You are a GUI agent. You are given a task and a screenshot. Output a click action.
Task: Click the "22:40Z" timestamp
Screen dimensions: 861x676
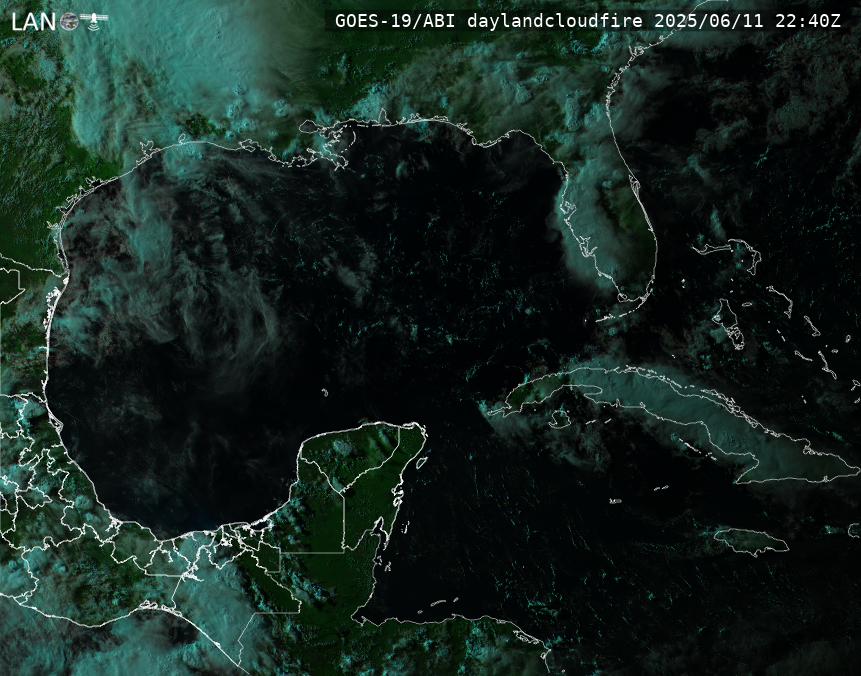point(808,21)
